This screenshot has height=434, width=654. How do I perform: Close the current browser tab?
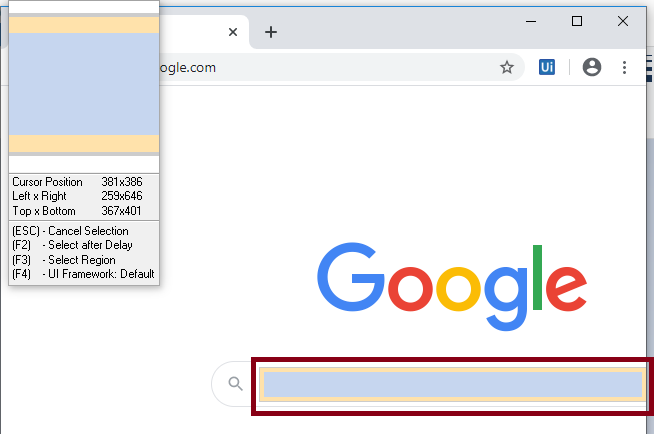click(x=233, y=32)
